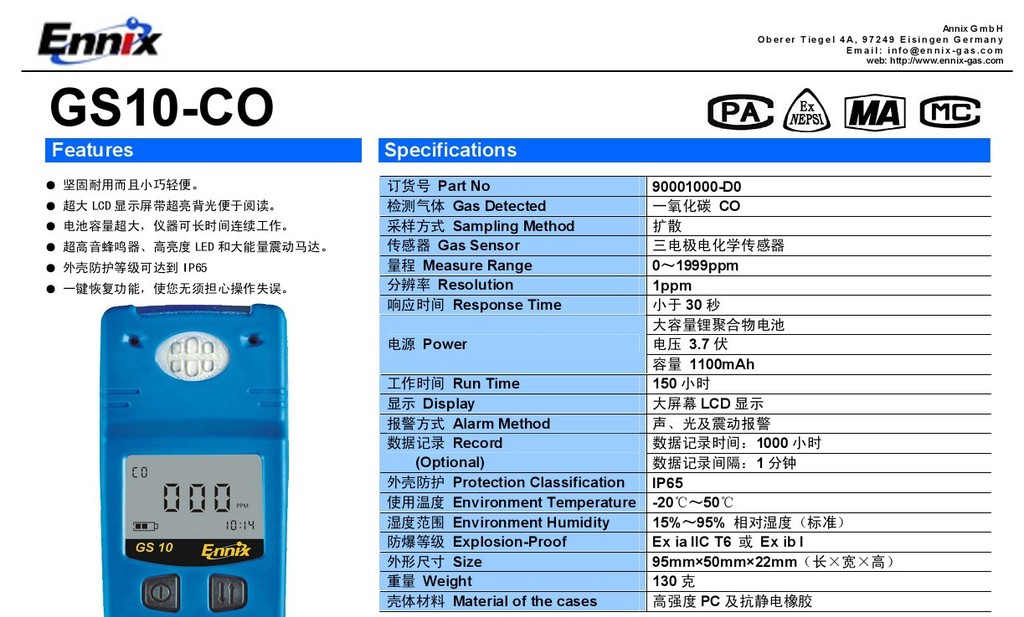Click the Ex NEPSI hexagon logo
This screenshot has width=1024, height=617.
[x=807, y=111]
